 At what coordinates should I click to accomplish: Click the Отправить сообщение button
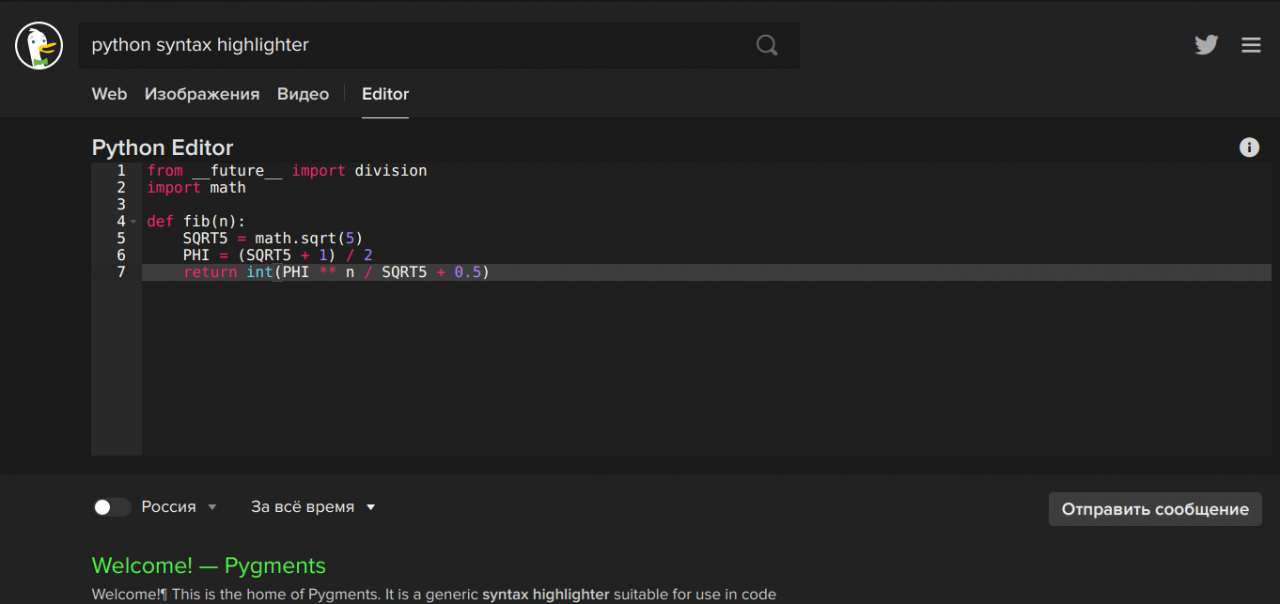pos(1154,509)
